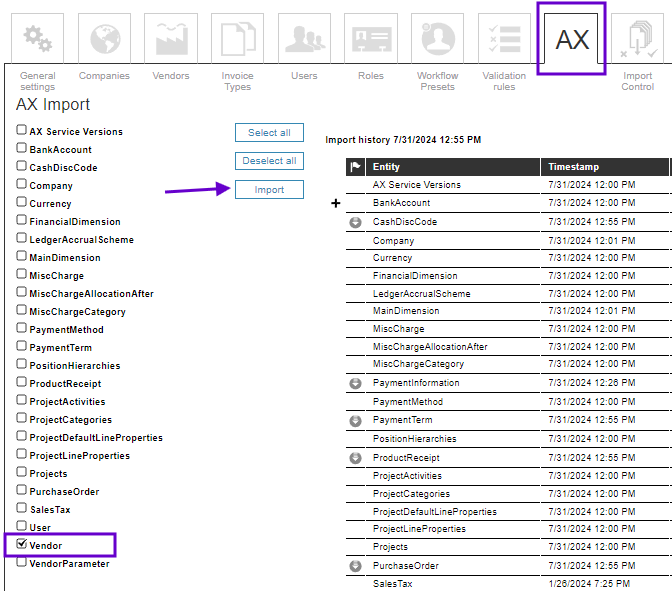Check the Projects checkbox
The width and height of the screenshot is (672, 591).
click(21, 471)
